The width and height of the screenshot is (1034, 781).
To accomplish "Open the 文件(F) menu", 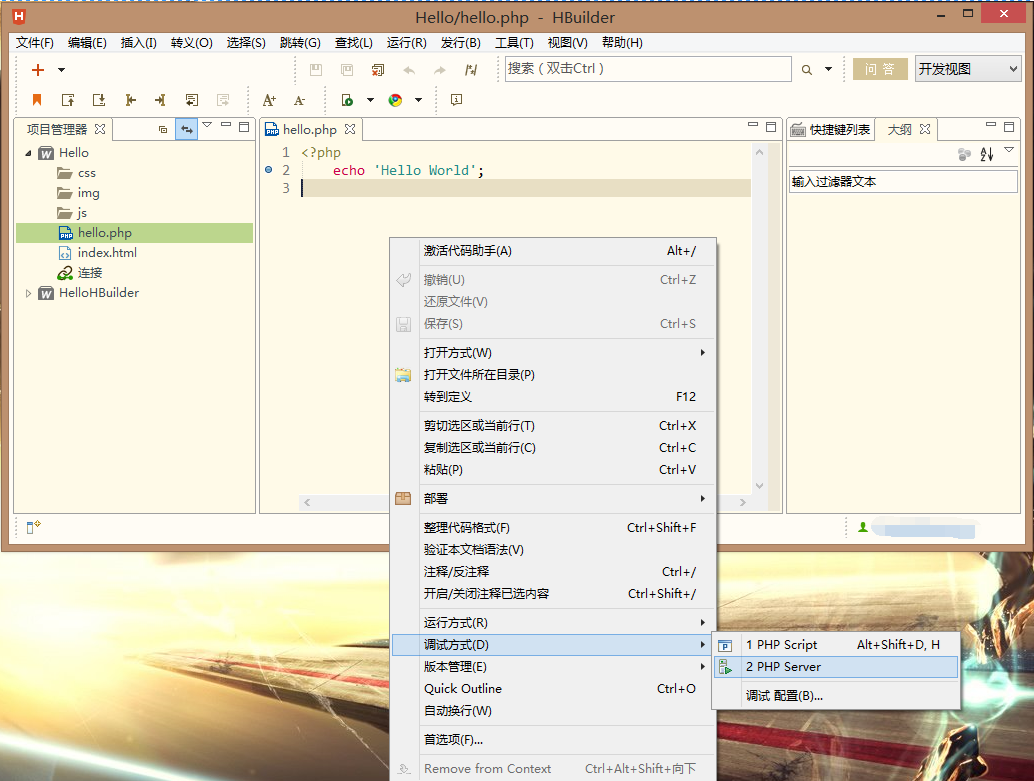I will point(34,42).
